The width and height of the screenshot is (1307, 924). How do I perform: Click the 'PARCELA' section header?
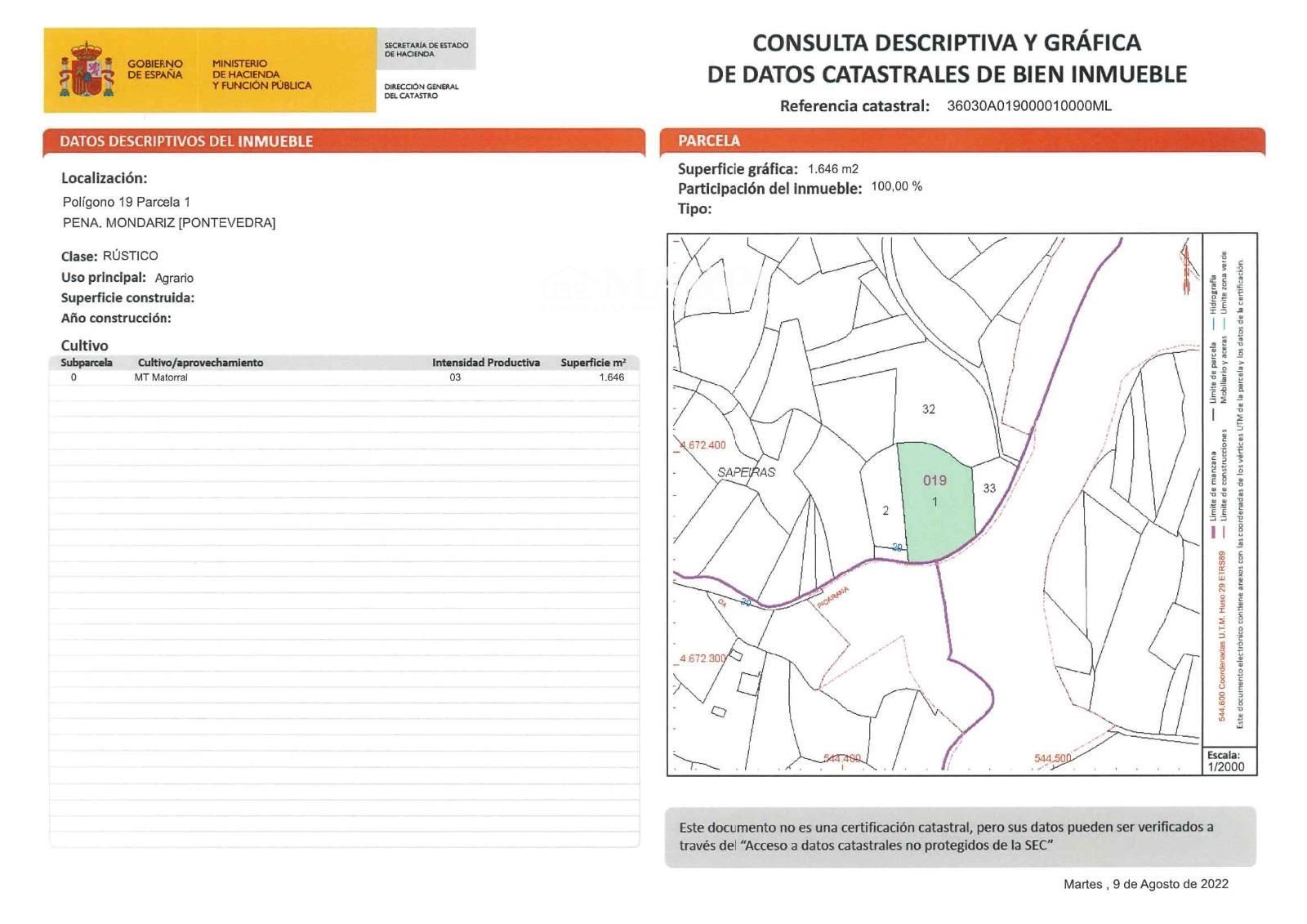coord(708,141)
